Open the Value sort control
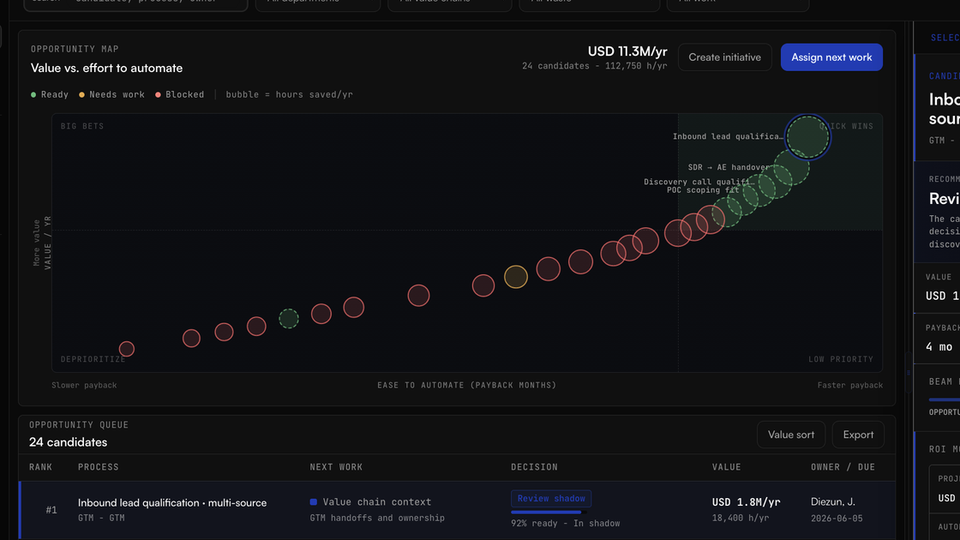This screenshot has height=540, width=960. [x=791, y=435]
